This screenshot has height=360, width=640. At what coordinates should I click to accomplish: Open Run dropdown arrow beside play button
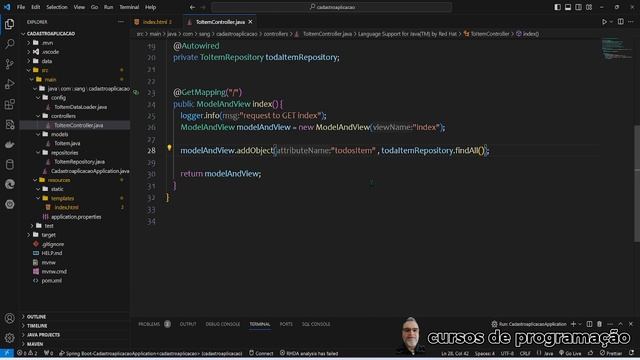click(x=611, y=22)
